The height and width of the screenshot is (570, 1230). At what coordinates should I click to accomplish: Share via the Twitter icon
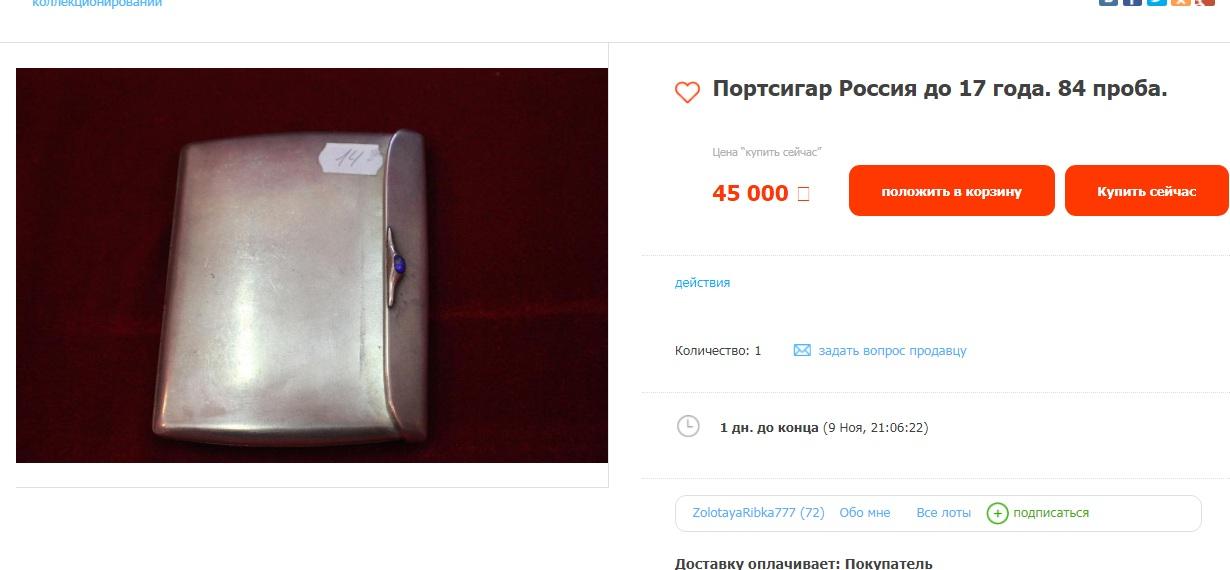(1157, 2)
